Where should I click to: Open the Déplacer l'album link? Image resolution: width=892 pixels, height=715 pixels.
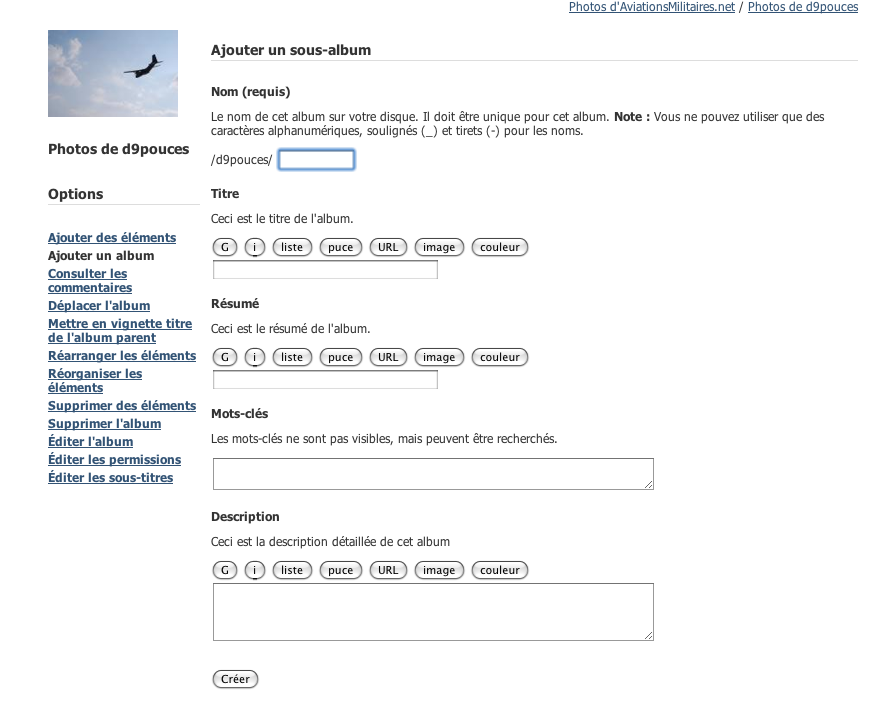coord(99,306)
